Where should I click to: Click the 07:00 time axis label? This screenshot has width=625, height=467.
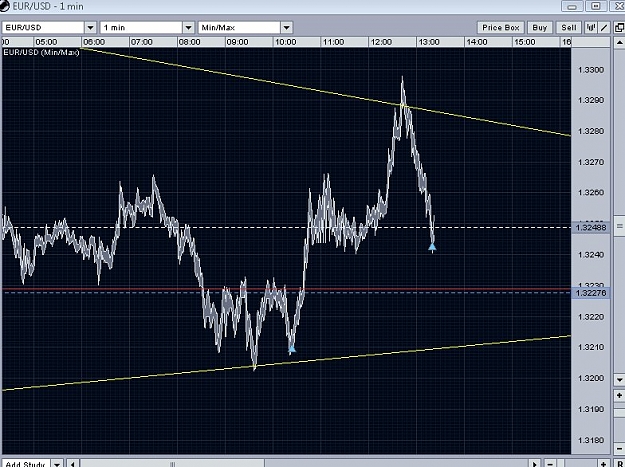[x=142, y=42]
